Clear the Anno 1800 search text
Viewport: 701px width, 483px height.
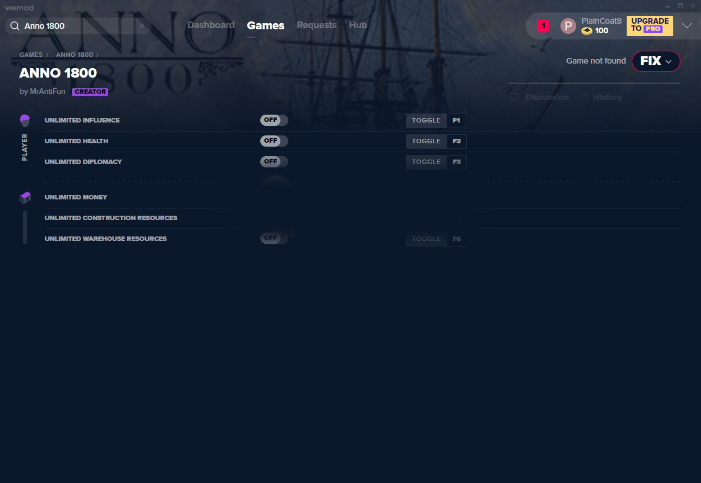142,26
